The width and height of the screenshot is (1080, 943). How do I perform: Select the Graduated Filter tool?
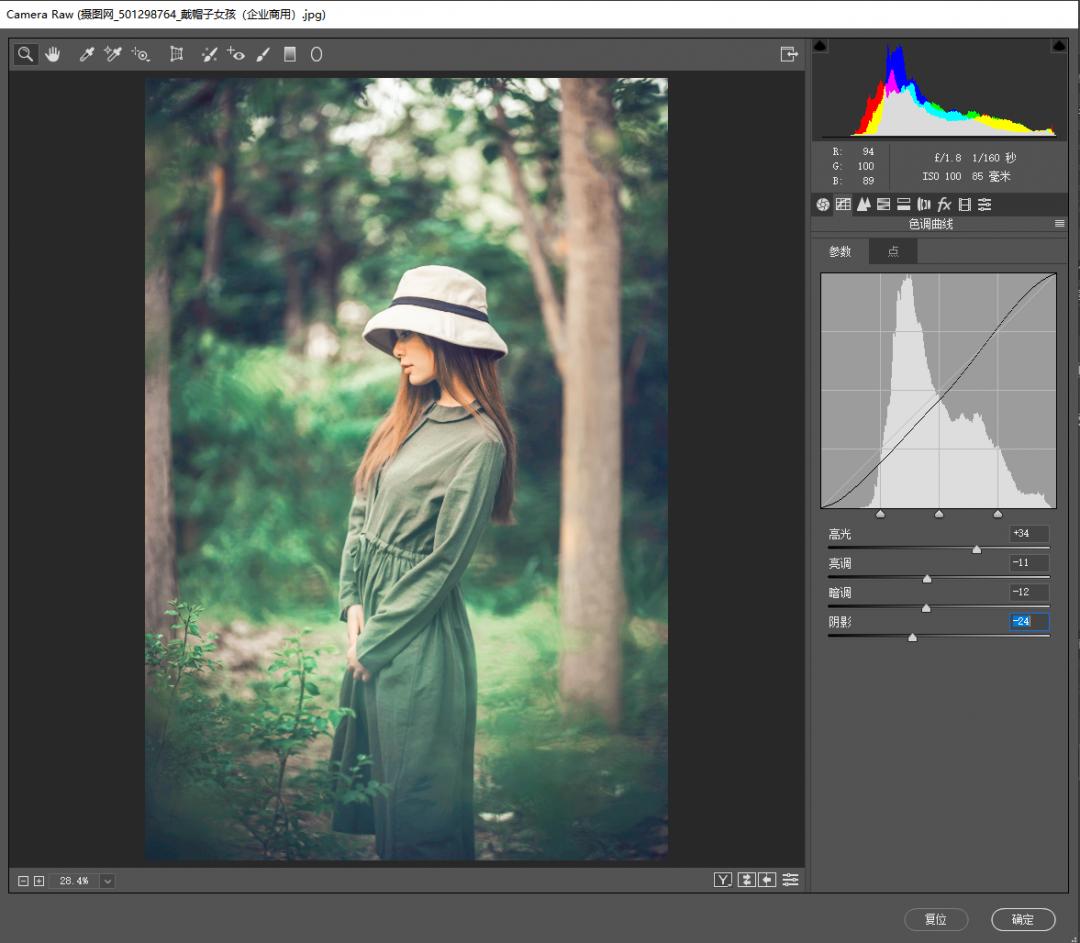290,55
